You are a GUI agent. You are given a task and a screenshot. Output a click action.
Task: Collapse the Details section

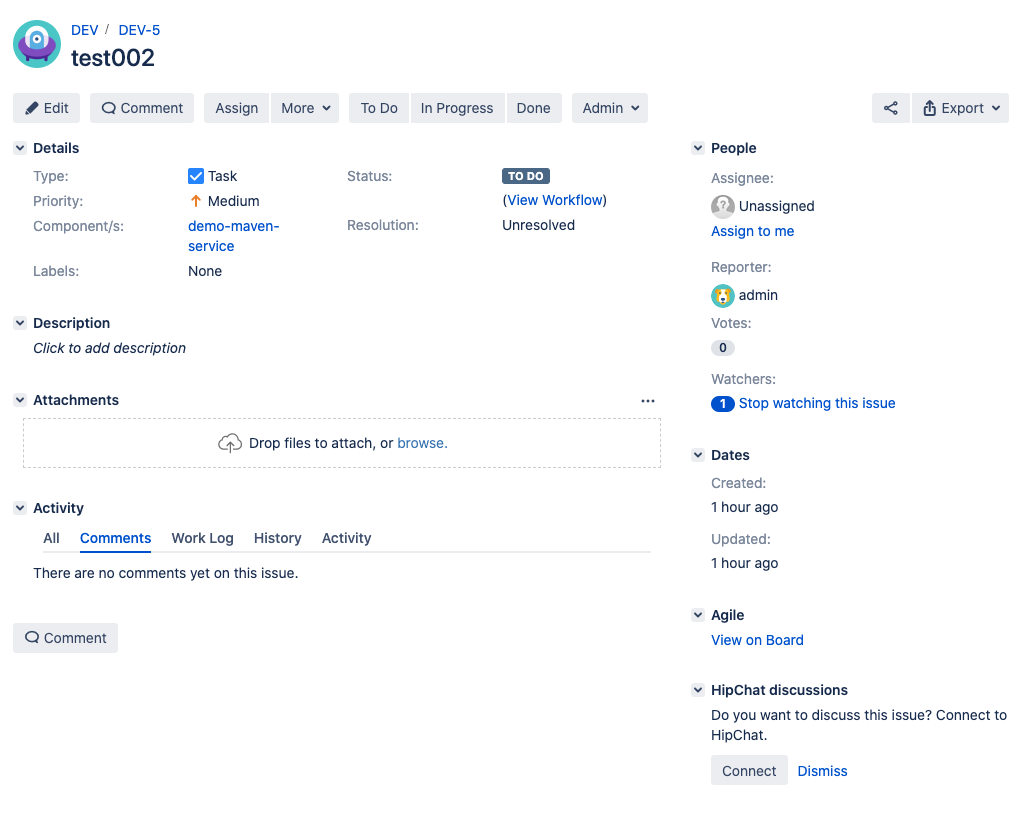19,148
